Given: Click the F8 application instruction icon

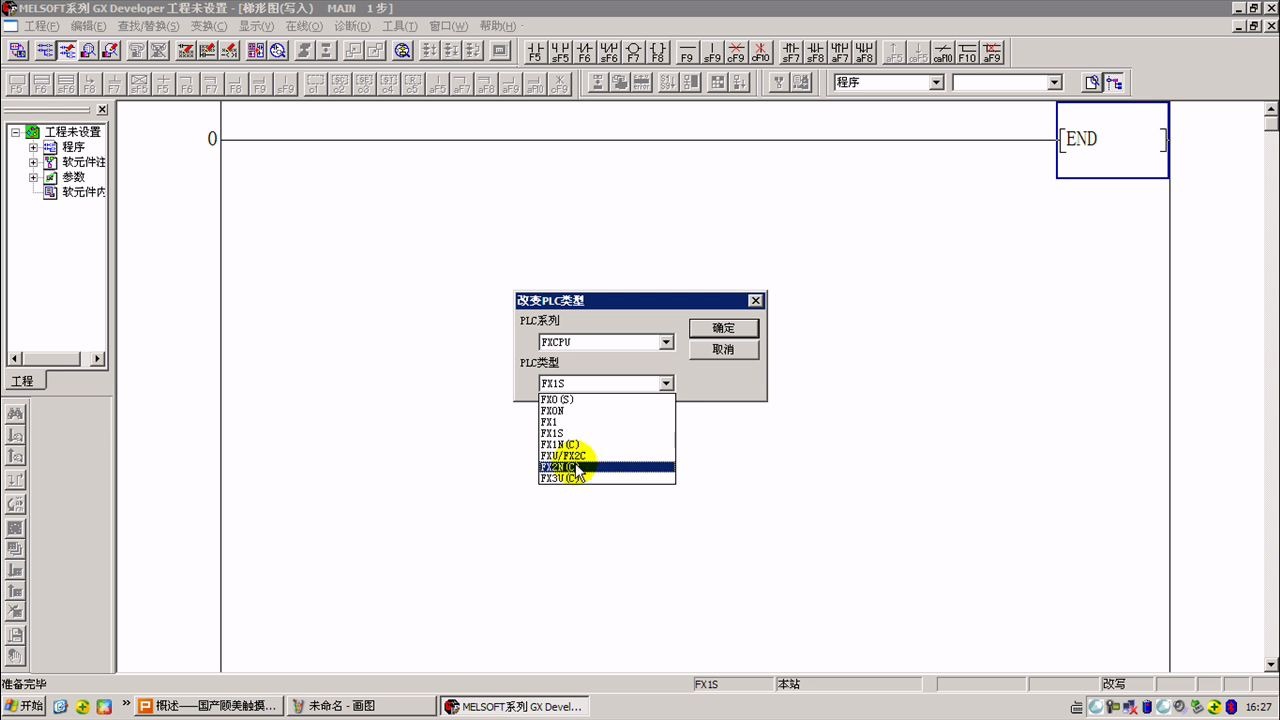Looking at the screenshot, I should point(658,51).
